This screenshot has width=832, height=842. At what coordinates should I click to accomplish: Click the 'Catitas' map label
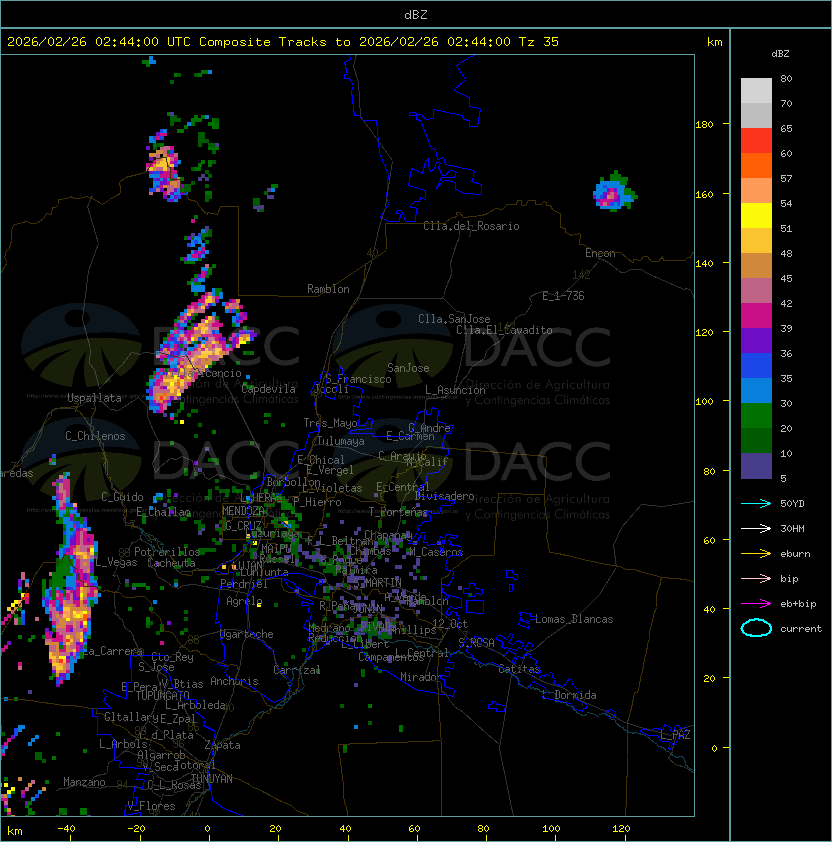pyautogui.click(x=519, y=669)
